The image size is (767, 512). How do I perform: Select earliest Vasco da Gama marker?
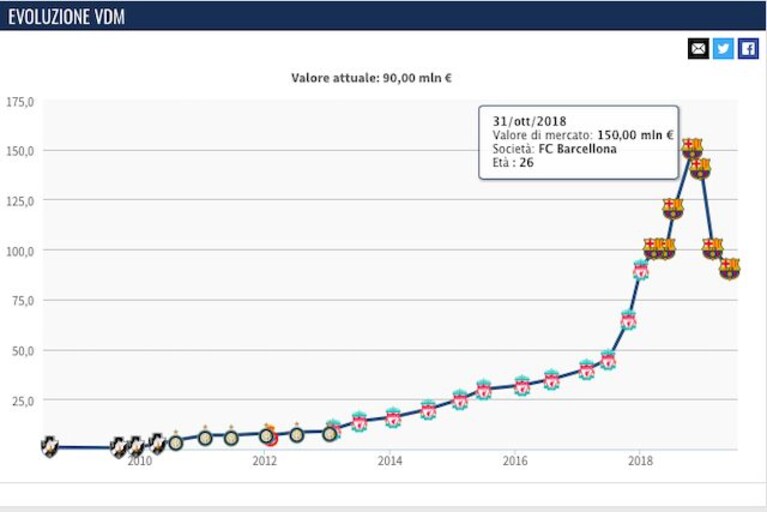click(49, 446)
